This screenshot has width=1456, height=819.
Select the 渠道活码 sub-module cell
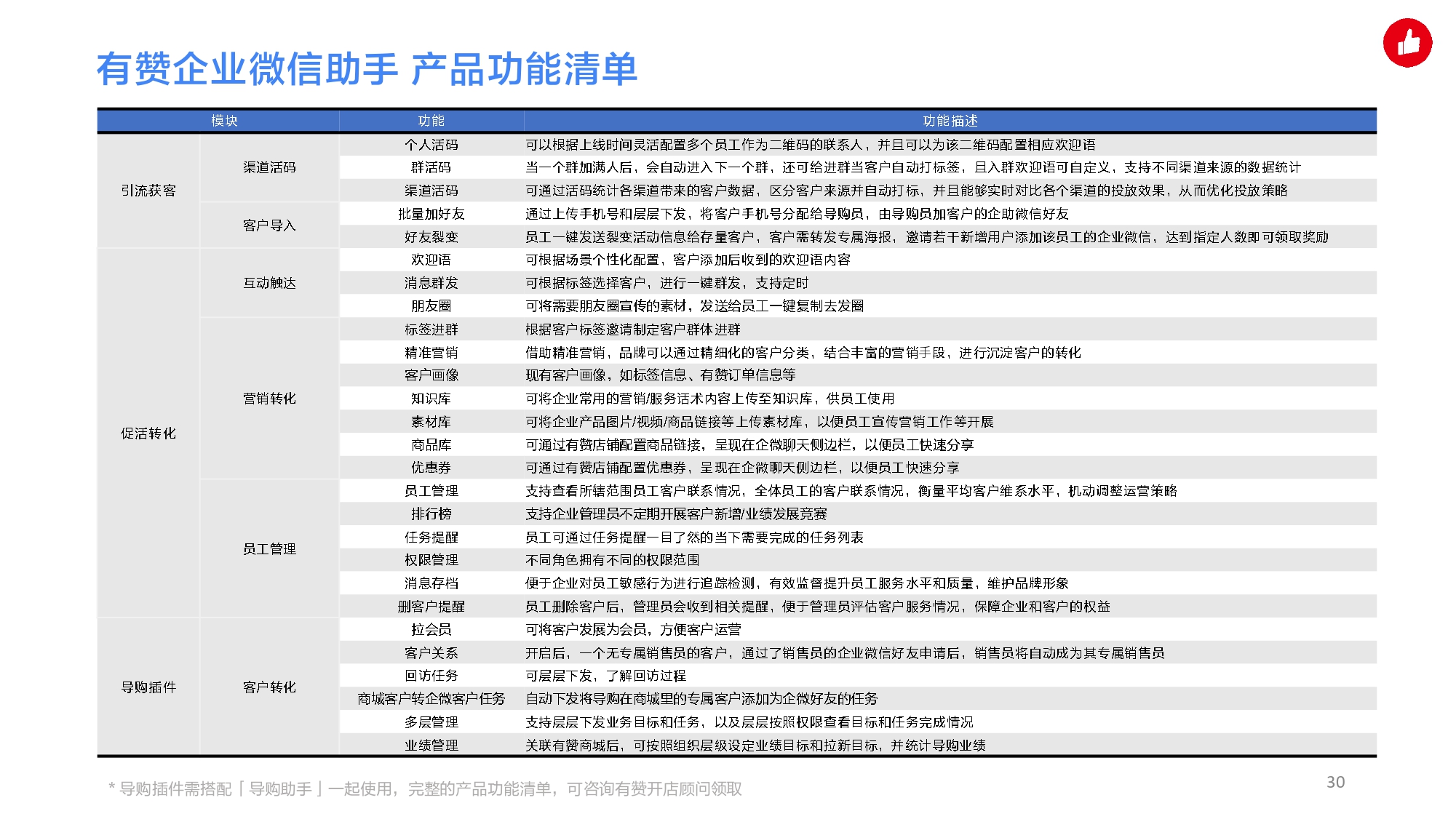[269, 167]
